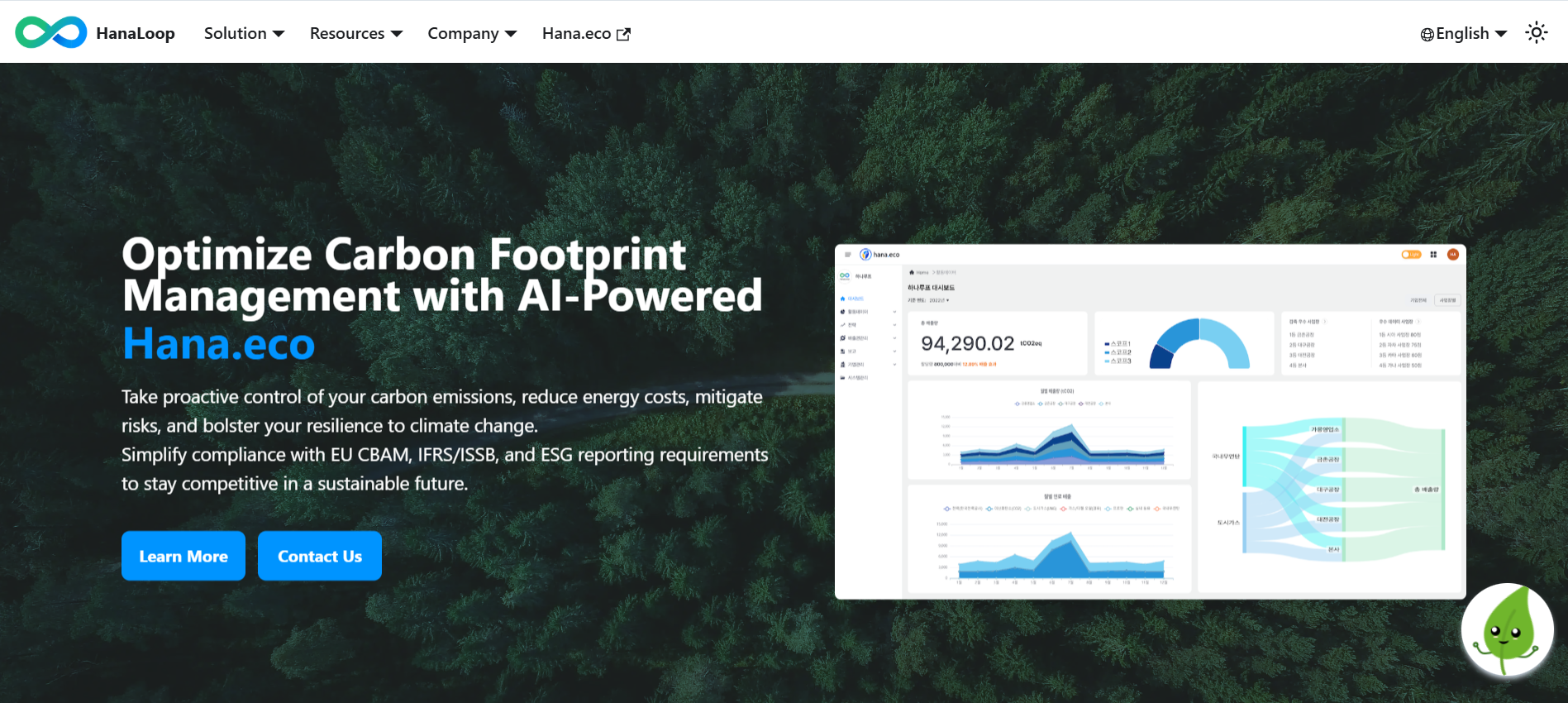Expand the Solution dropdown menu
1568x703 pixels.
pyautogui.click(x=244, y=33)
